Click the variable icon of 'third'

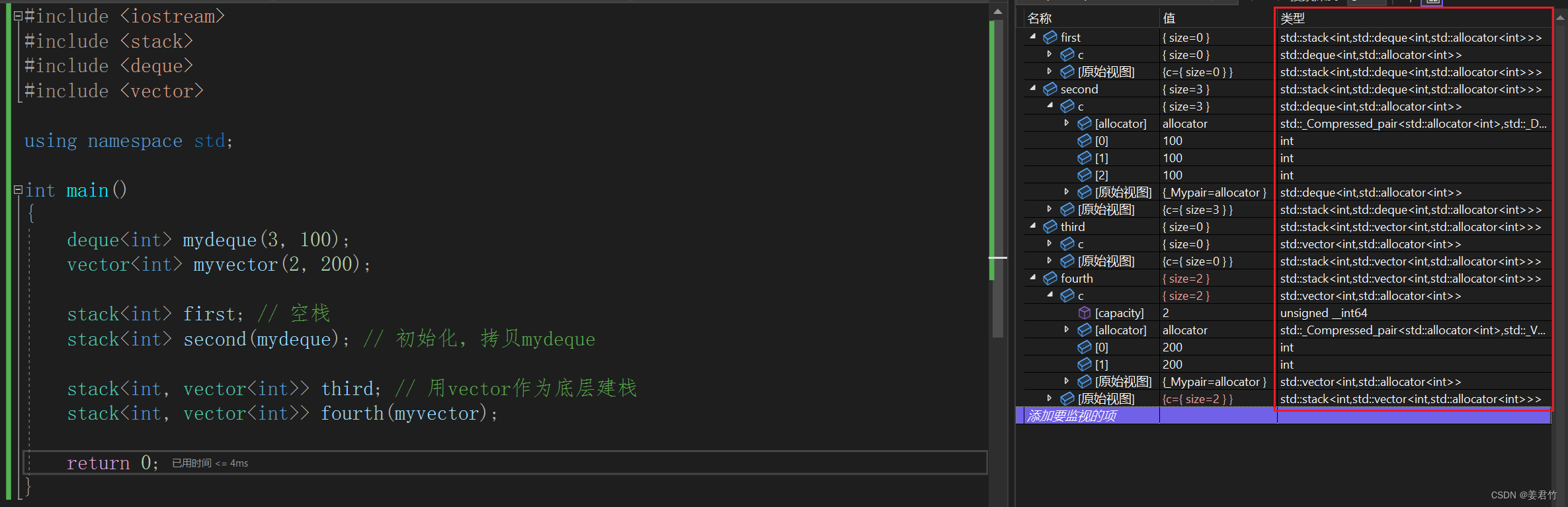click(x=1050, y=227)
